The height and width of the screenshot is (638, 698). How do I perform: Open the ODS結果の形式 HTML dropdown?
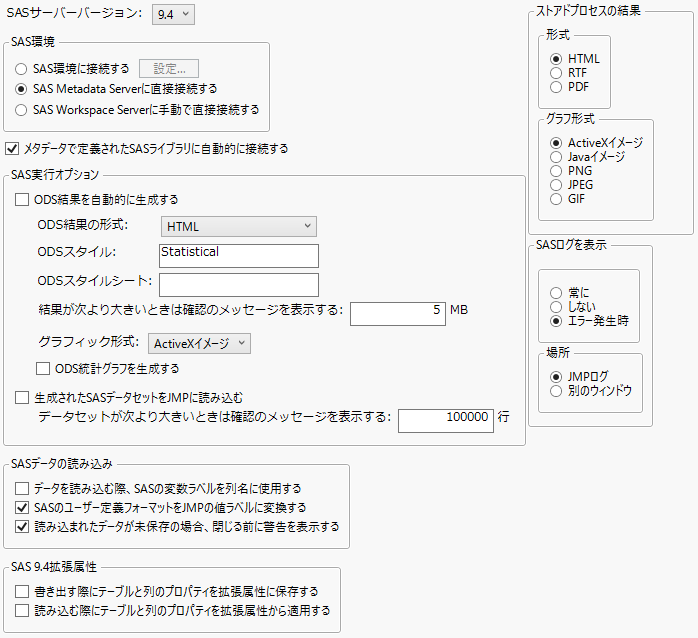point(239,227)
